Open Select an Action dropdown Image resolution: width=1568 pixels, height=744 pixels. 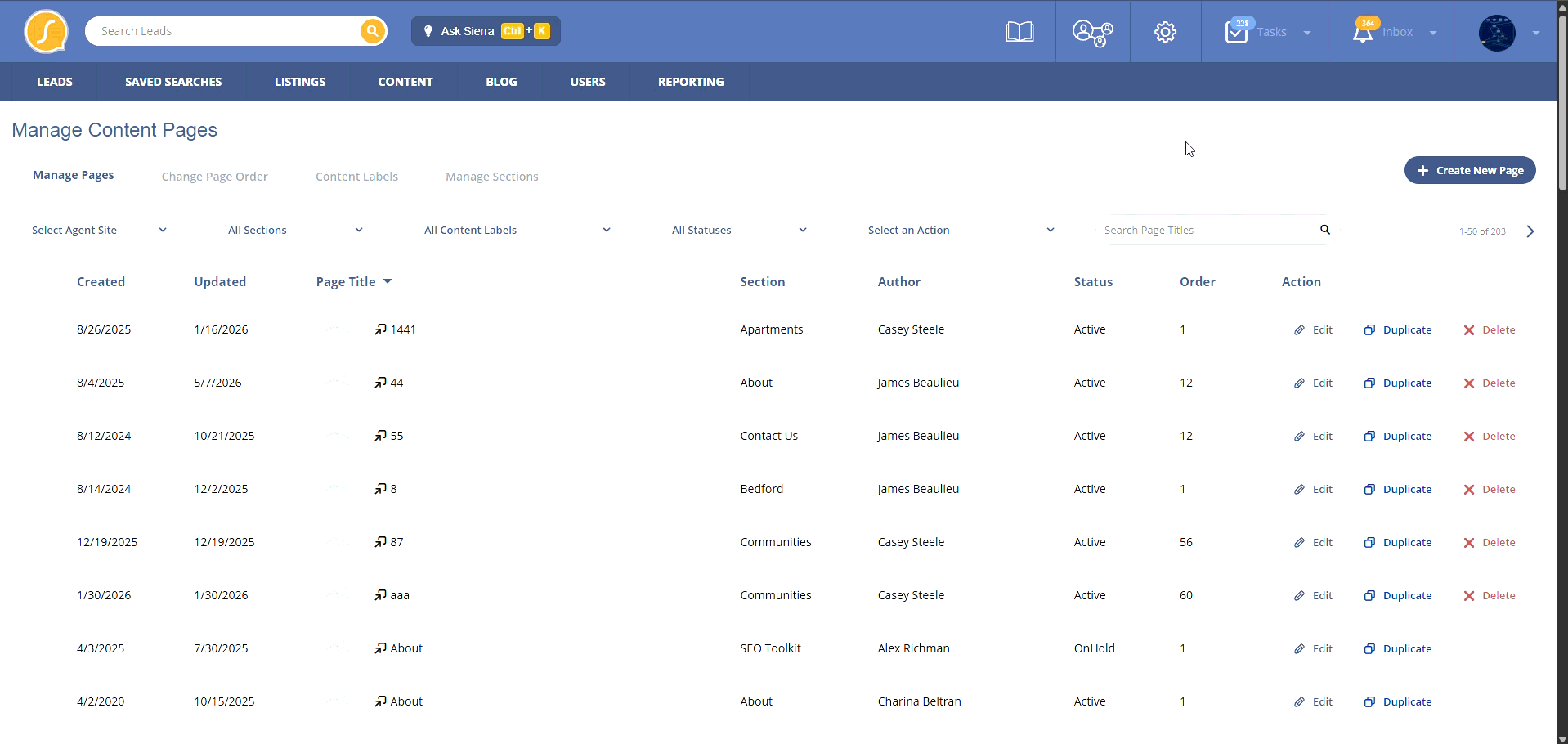tap(961, 230)
